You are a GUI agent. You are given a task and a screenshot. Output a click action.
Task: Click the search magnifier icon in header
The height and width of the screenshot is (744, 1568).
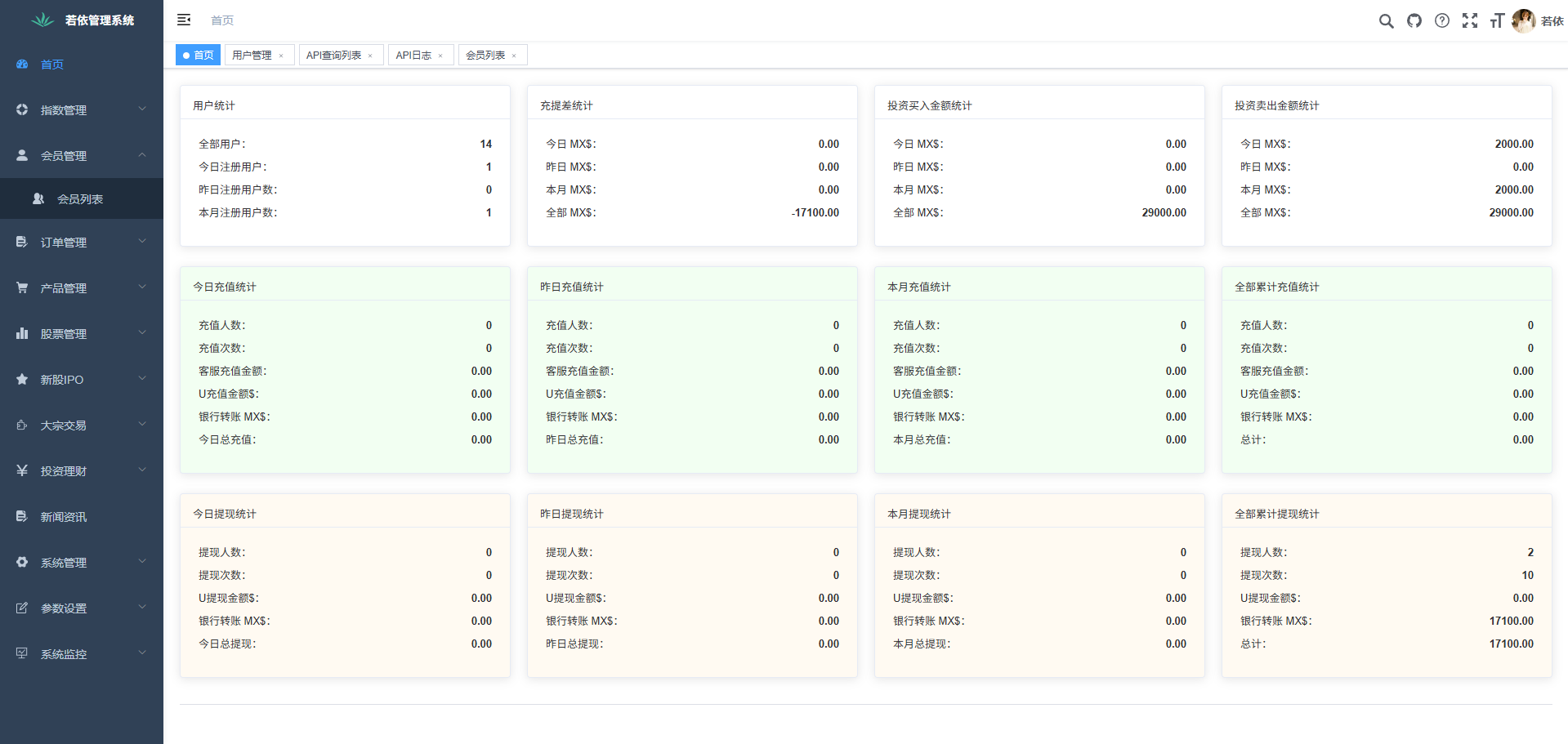click(x=1386, y=21)
